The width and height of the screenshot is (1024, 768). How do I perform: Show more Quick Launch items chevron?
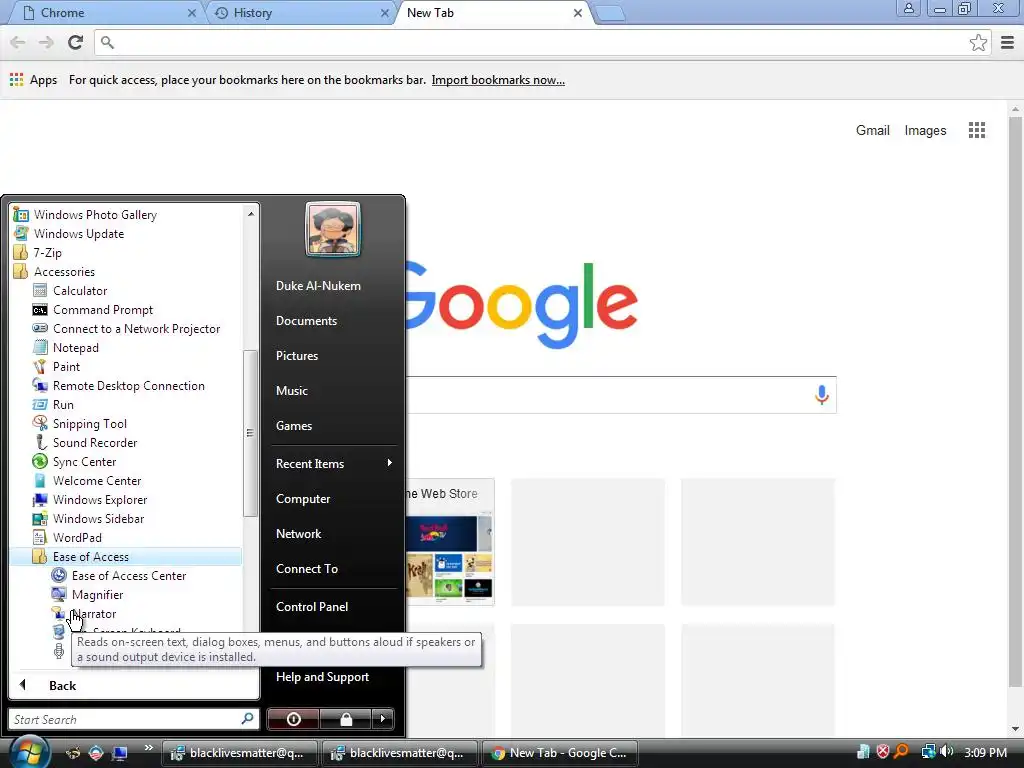click(x=149, y=747)
